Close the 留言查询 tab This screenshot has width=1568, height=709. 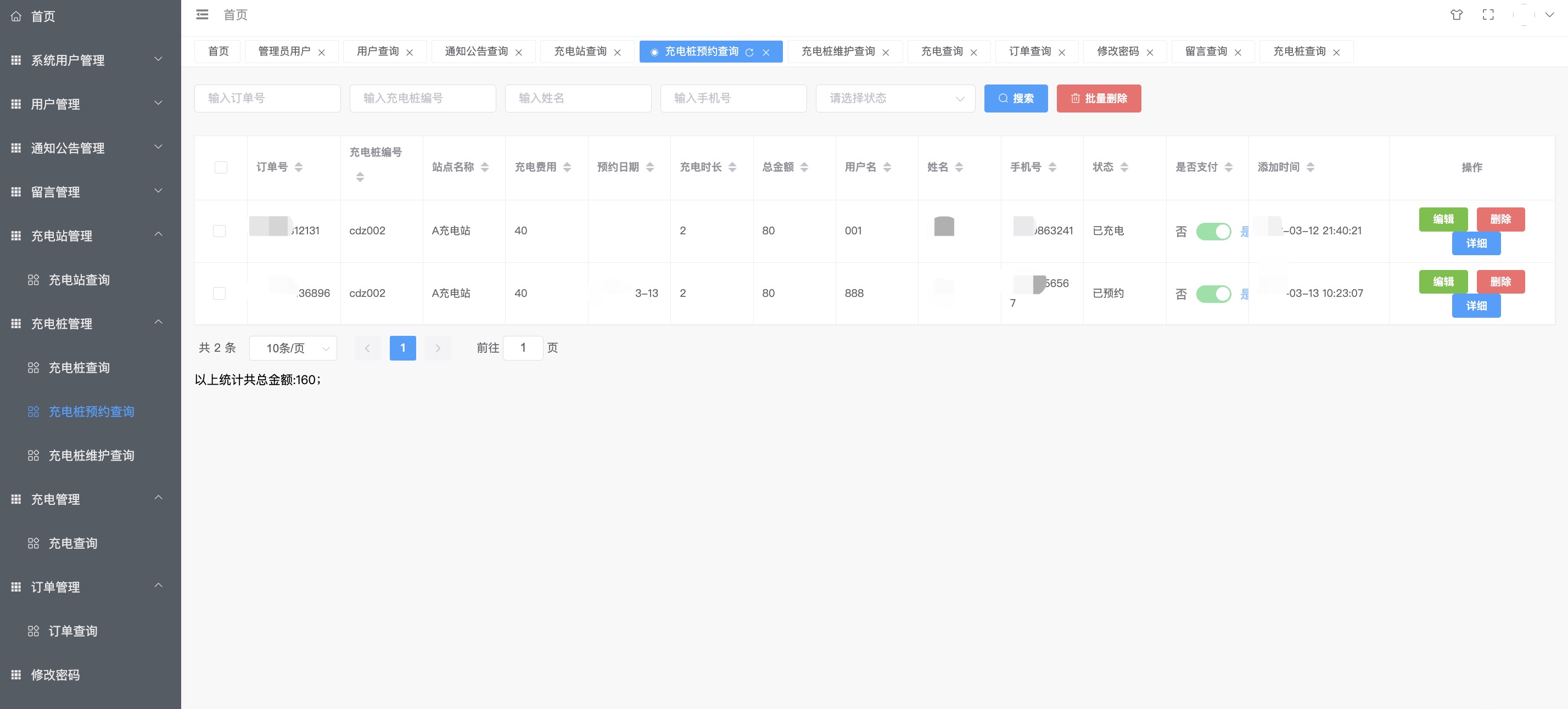pyautogui.click(x=1237, y=52)
